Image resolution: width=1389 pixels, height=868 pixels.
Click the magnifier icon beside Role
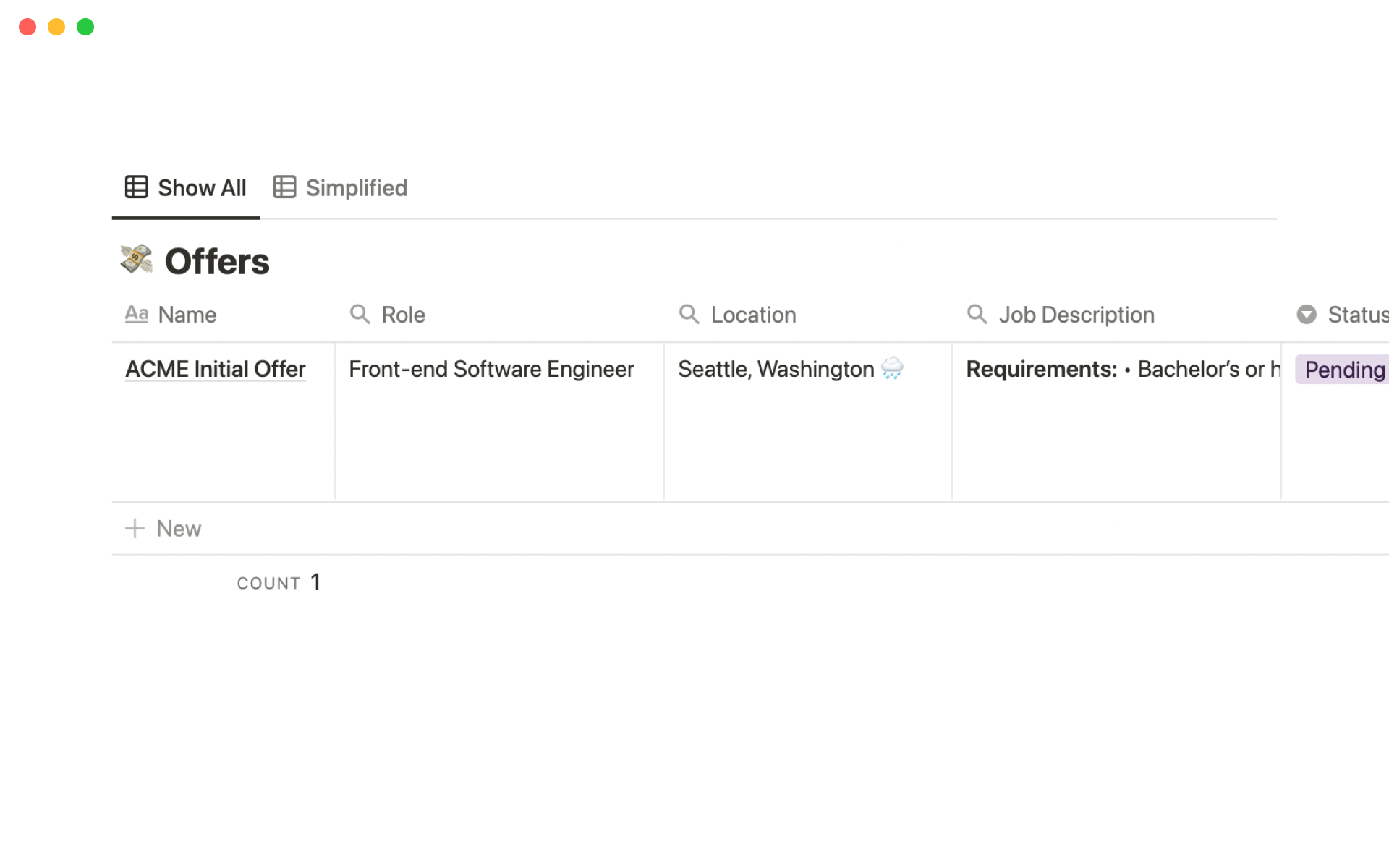click(360, 315)
